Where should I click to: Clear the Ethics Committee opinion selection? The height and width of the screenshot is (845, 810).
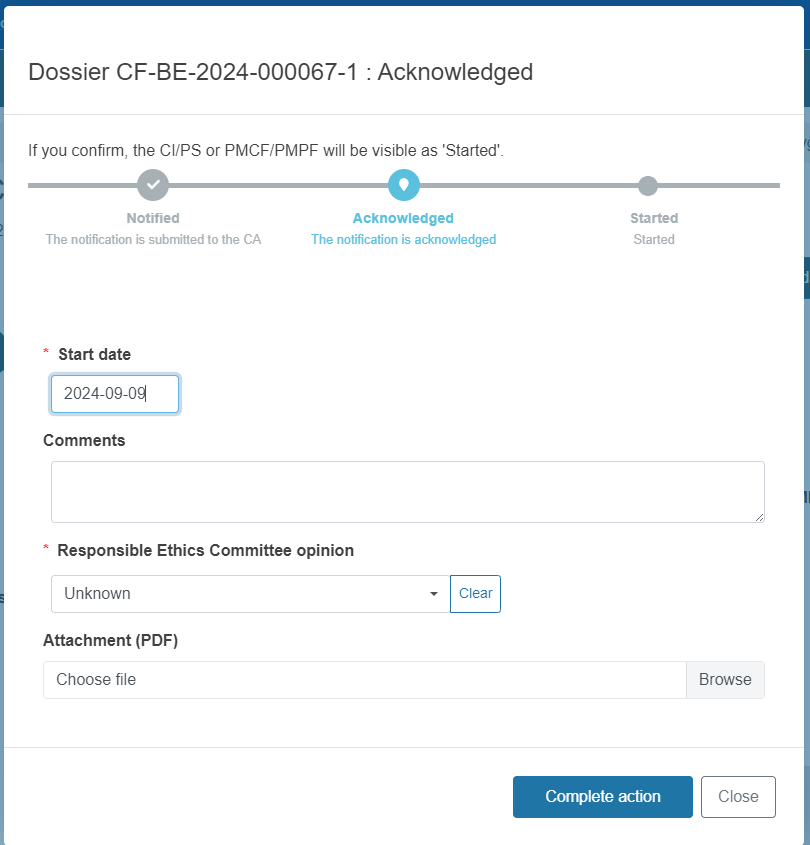pyautogui.click(x=475, y=594)
